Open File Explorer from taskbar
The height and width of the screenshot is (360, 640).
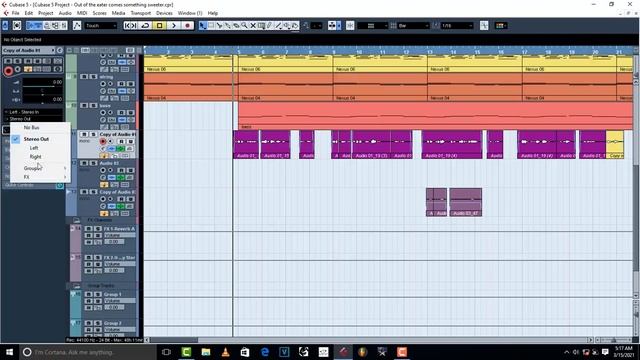(x=206, y=352)
